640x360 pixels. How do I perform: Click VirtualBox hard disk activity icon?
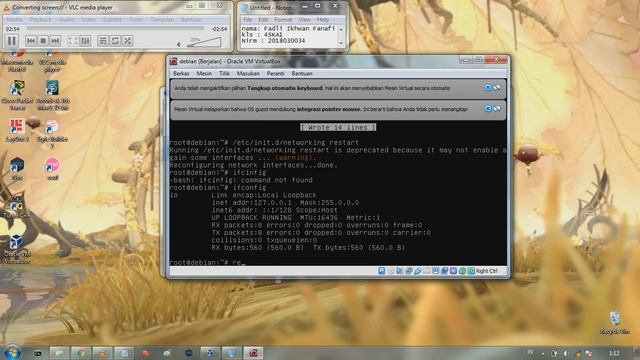point(381,271)
